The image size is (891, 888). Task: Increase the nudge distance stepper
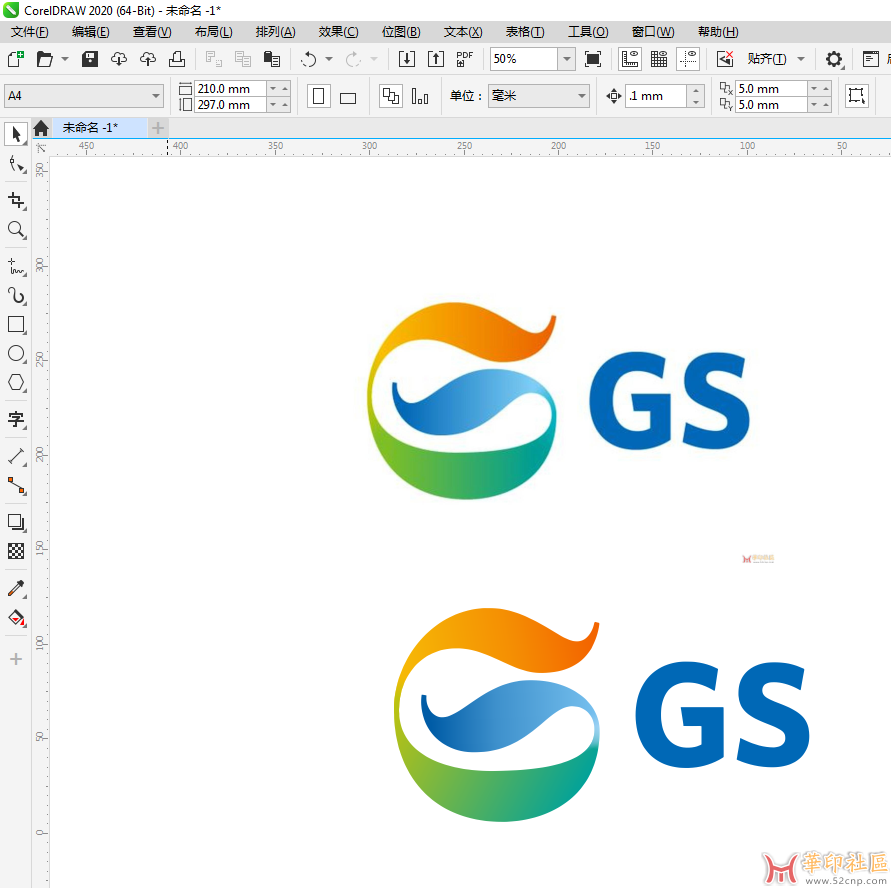(x=696, y=91)
